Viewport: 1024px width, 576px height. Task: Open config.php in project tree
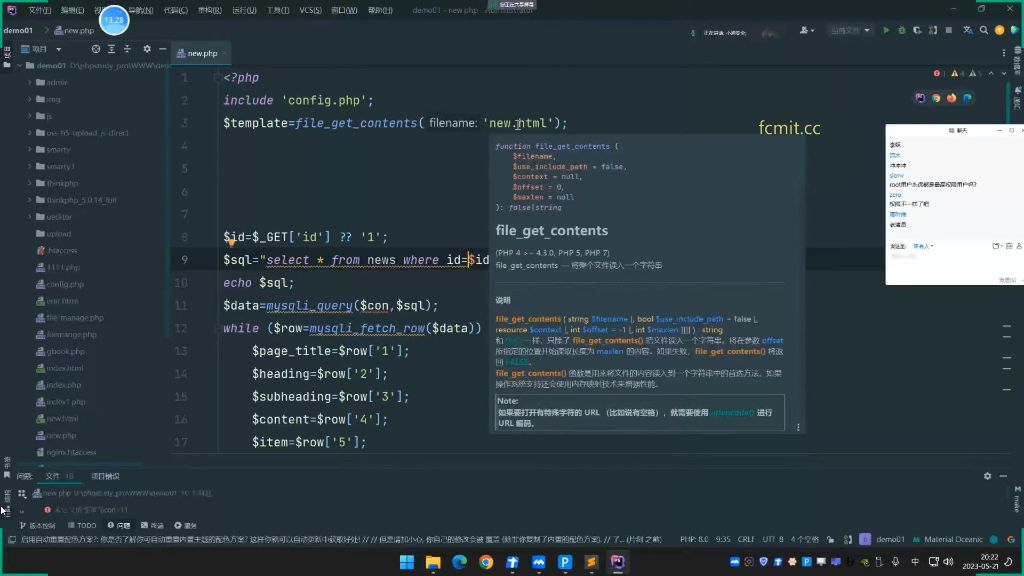[65, 284]
